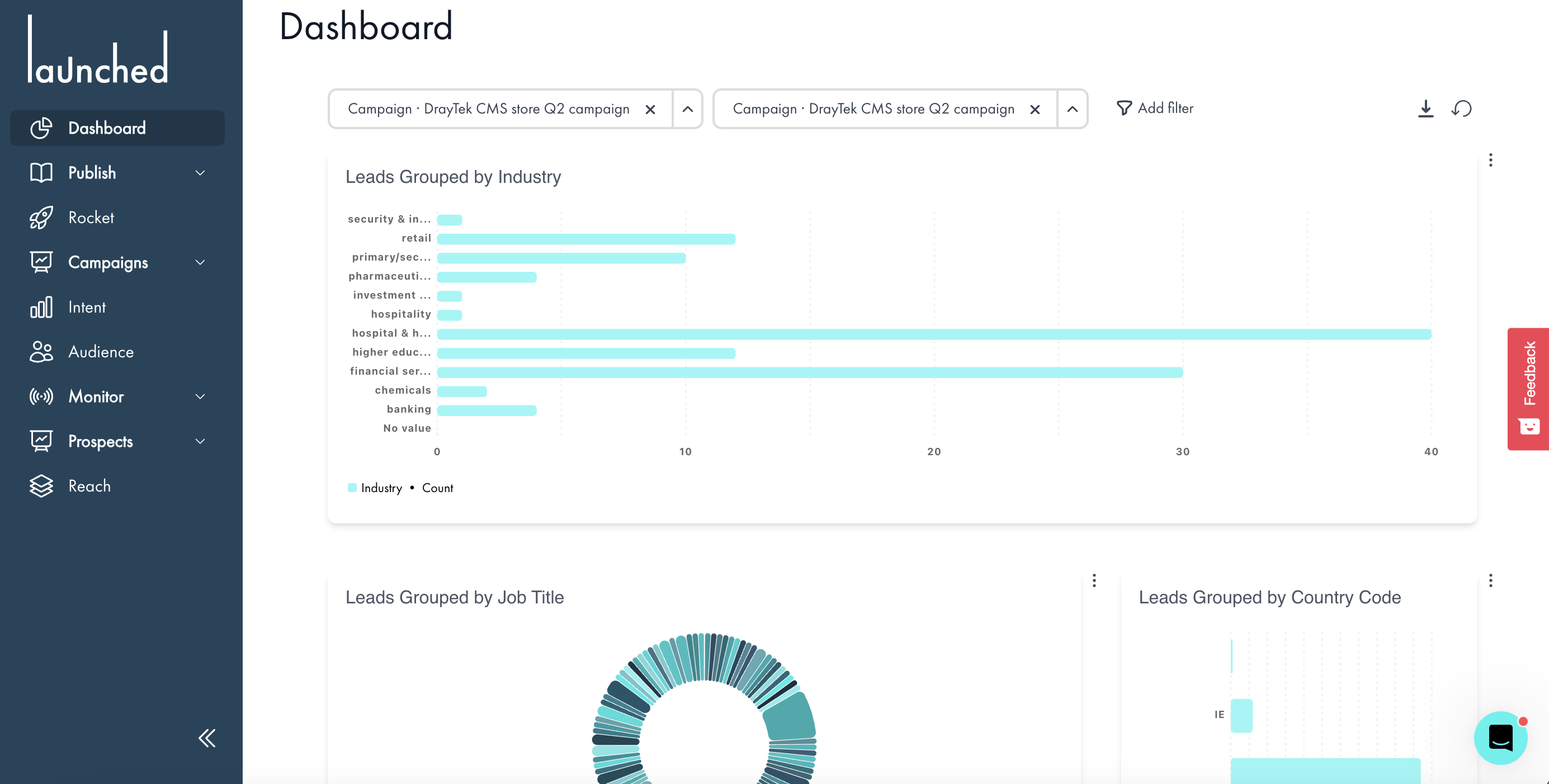Click the Audience people icon

pos(41,352)
